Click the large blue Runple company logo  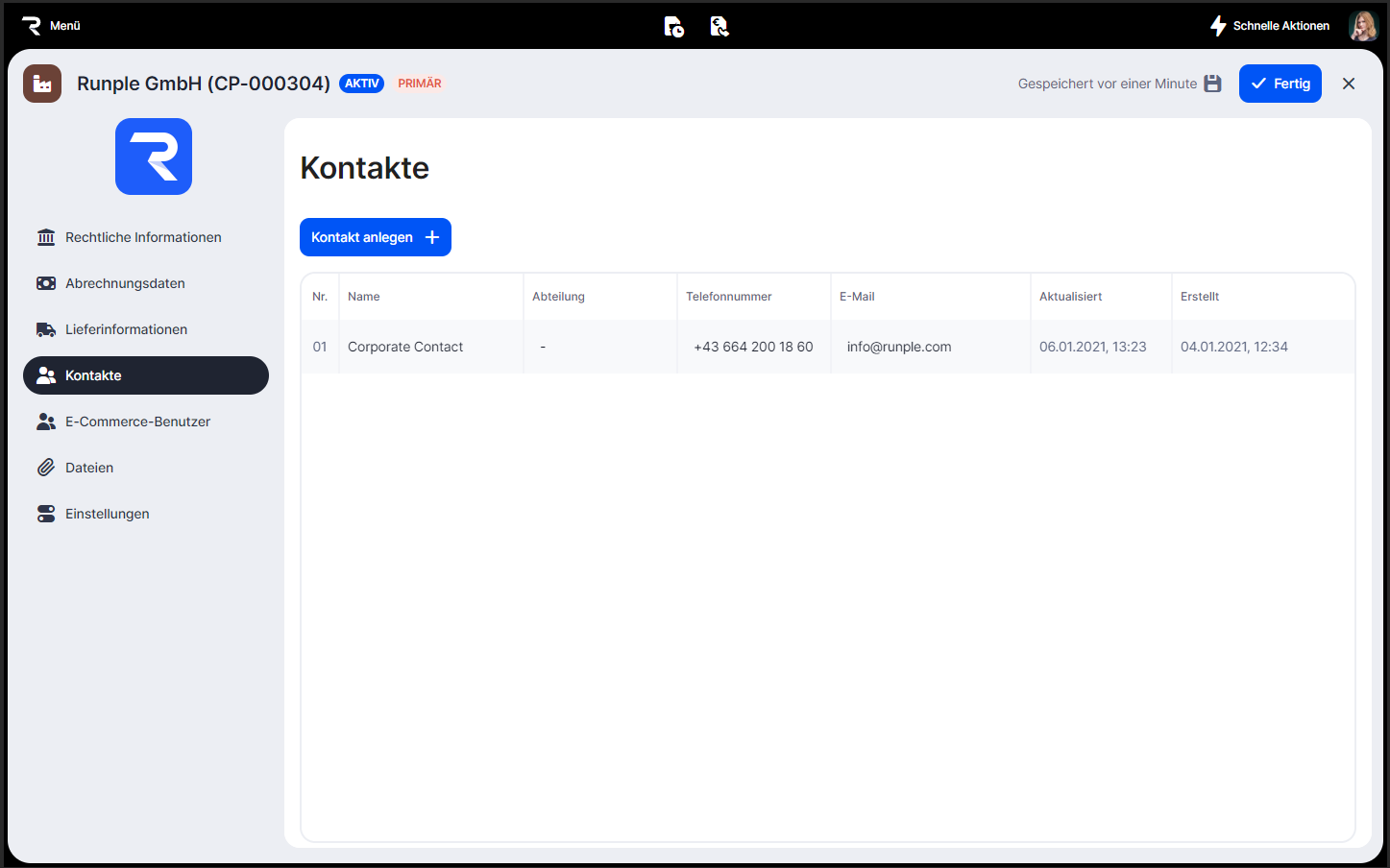(x=154, y=157)
